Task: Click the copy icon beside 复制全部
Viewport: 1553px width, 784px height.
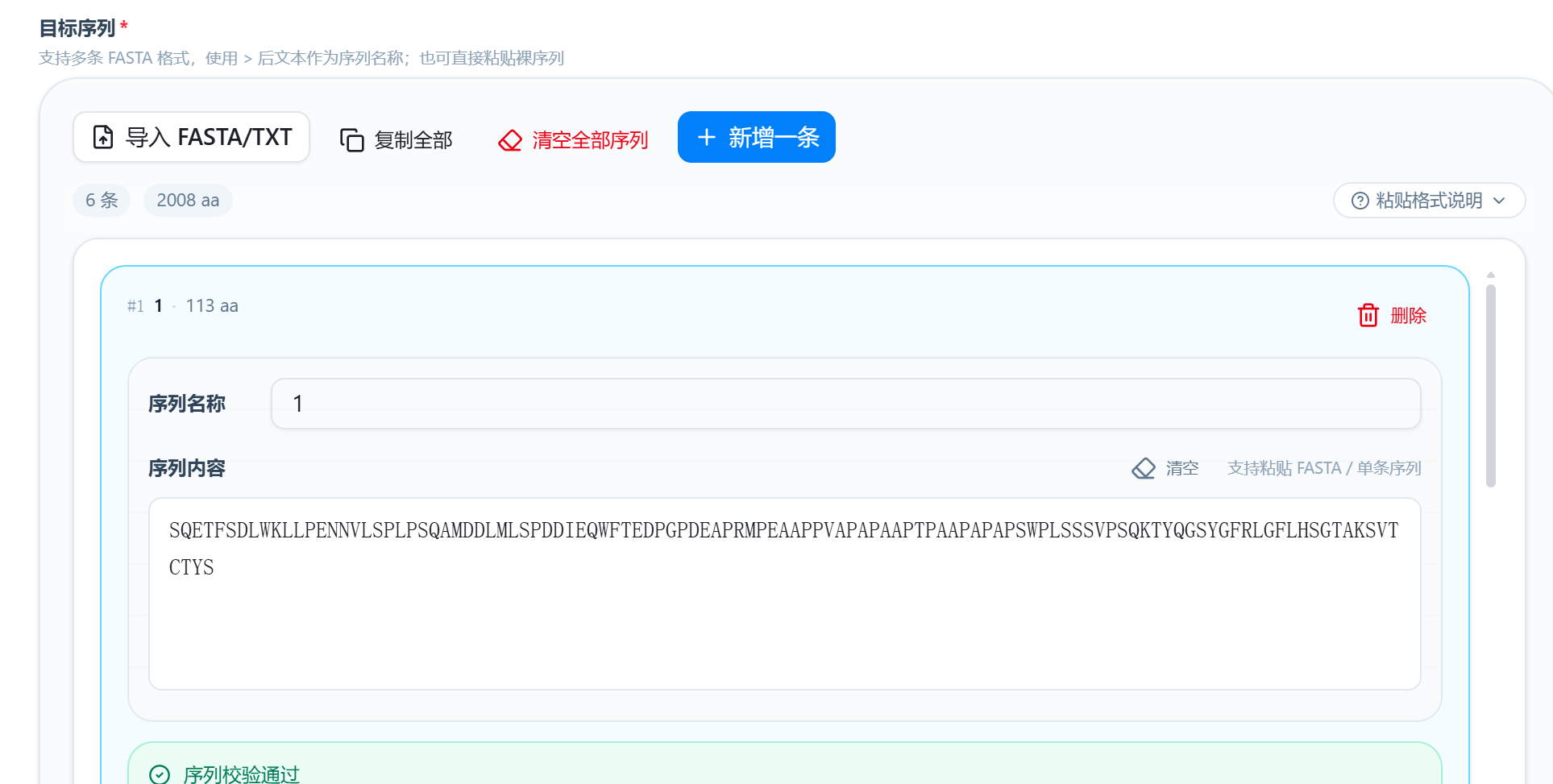Action: [351, 140]
